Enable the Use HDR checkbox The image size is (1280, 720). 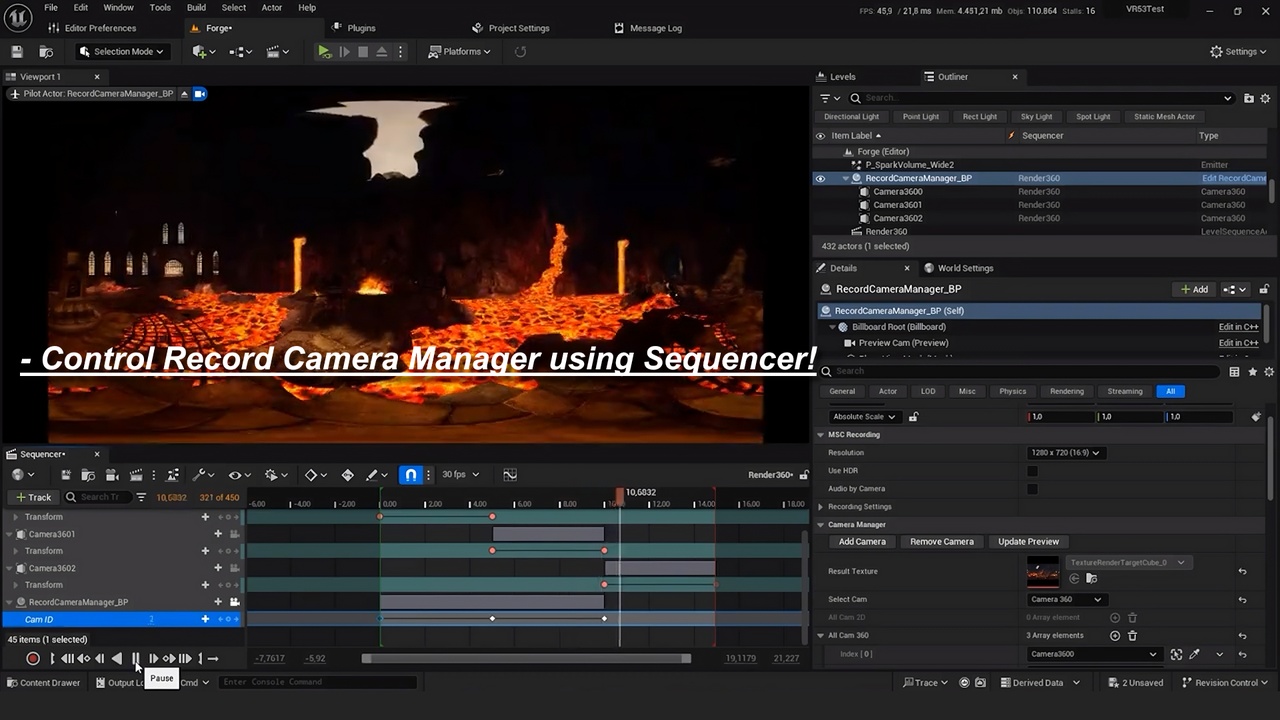1032,471
